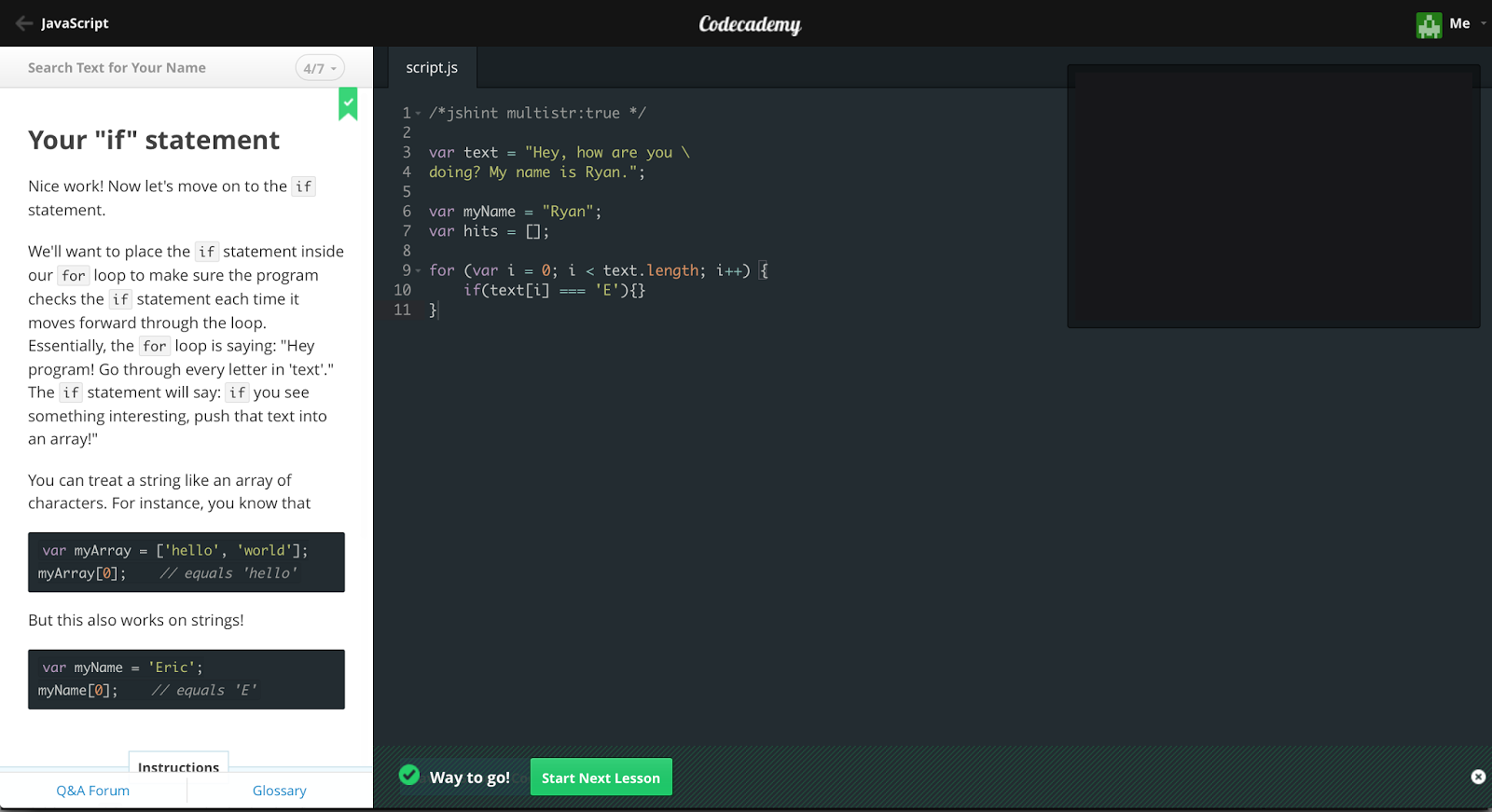The height and width of the screenshot is (812, 1492).
Task: Open the Codecademy logo home link
Action: (x=750, y=24)
